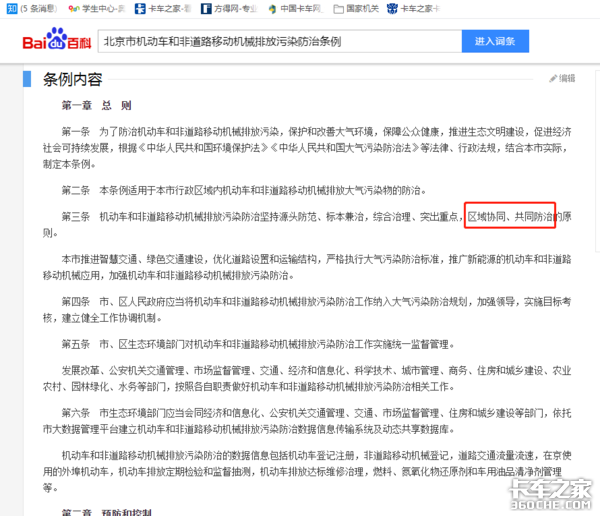Click the 第六条 article label
Screen dimensions: 600x516
tap(76, 413)
